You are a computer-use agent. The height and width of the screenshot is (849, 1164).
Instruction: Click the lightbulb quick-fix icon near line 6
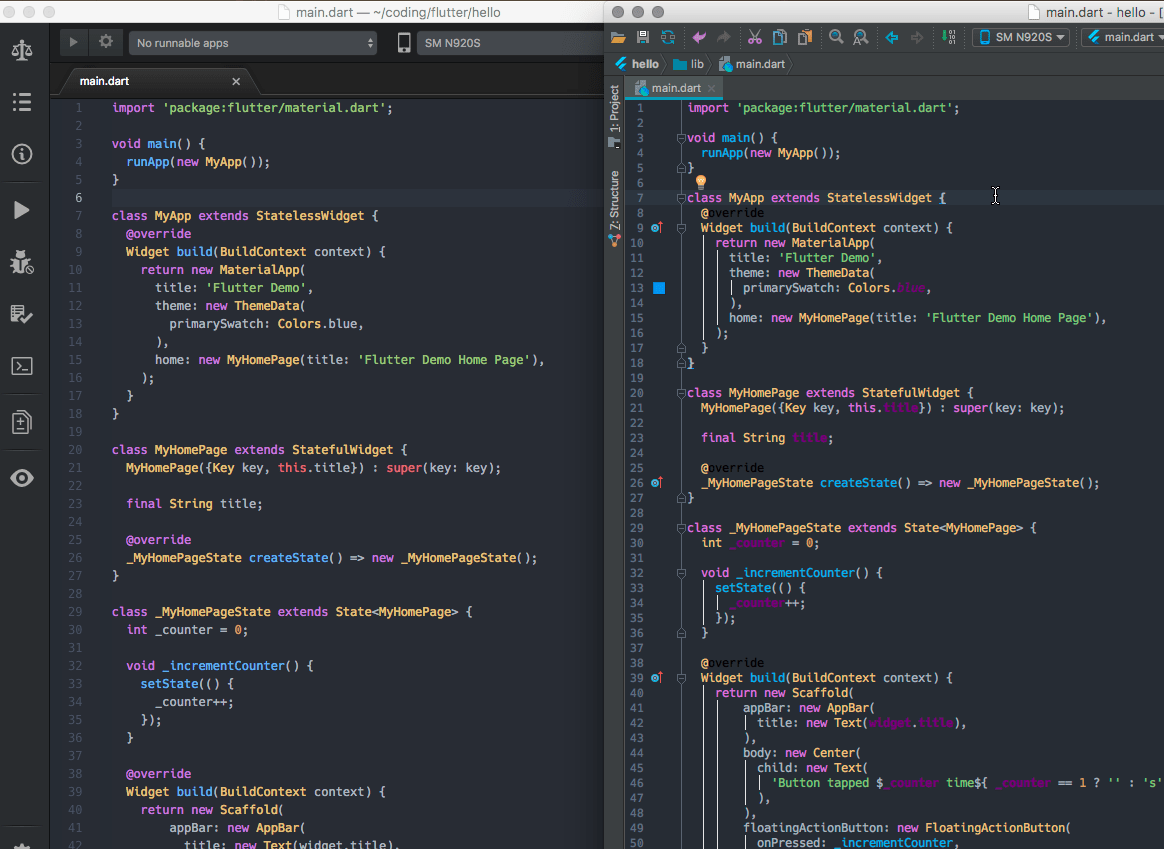701,182
